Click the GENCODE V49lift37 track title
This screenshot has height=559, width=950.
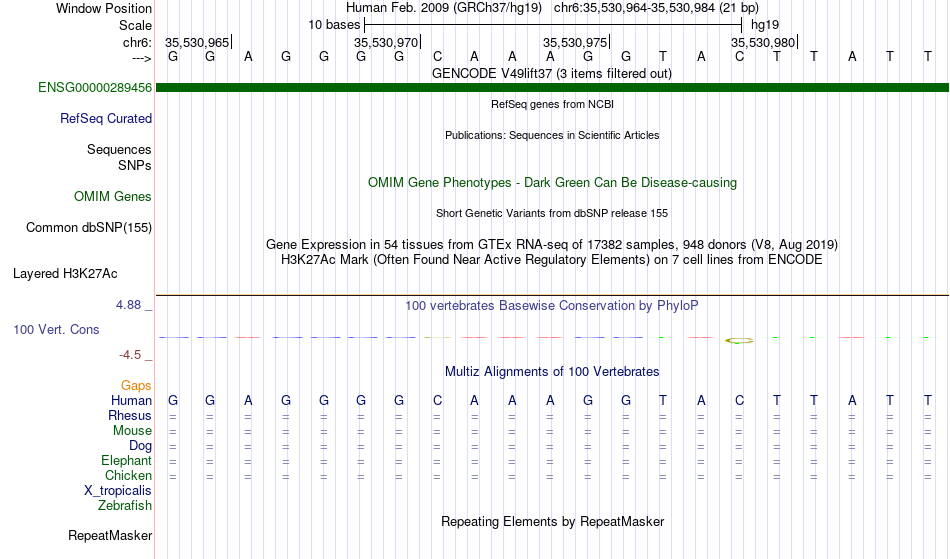[x=552, y=73]
